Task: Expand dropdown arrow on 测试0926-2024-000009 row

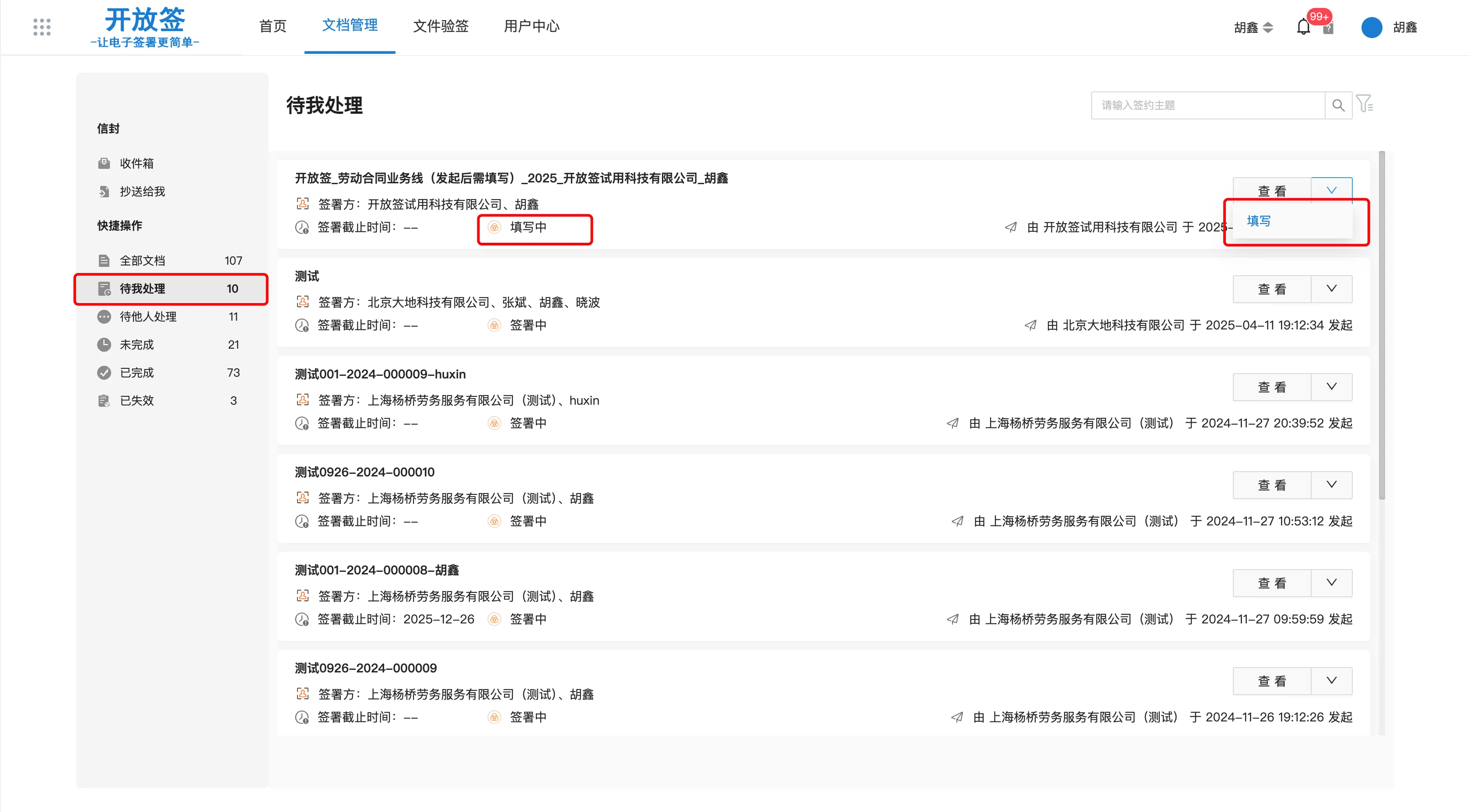Action: click(1331, 680)
